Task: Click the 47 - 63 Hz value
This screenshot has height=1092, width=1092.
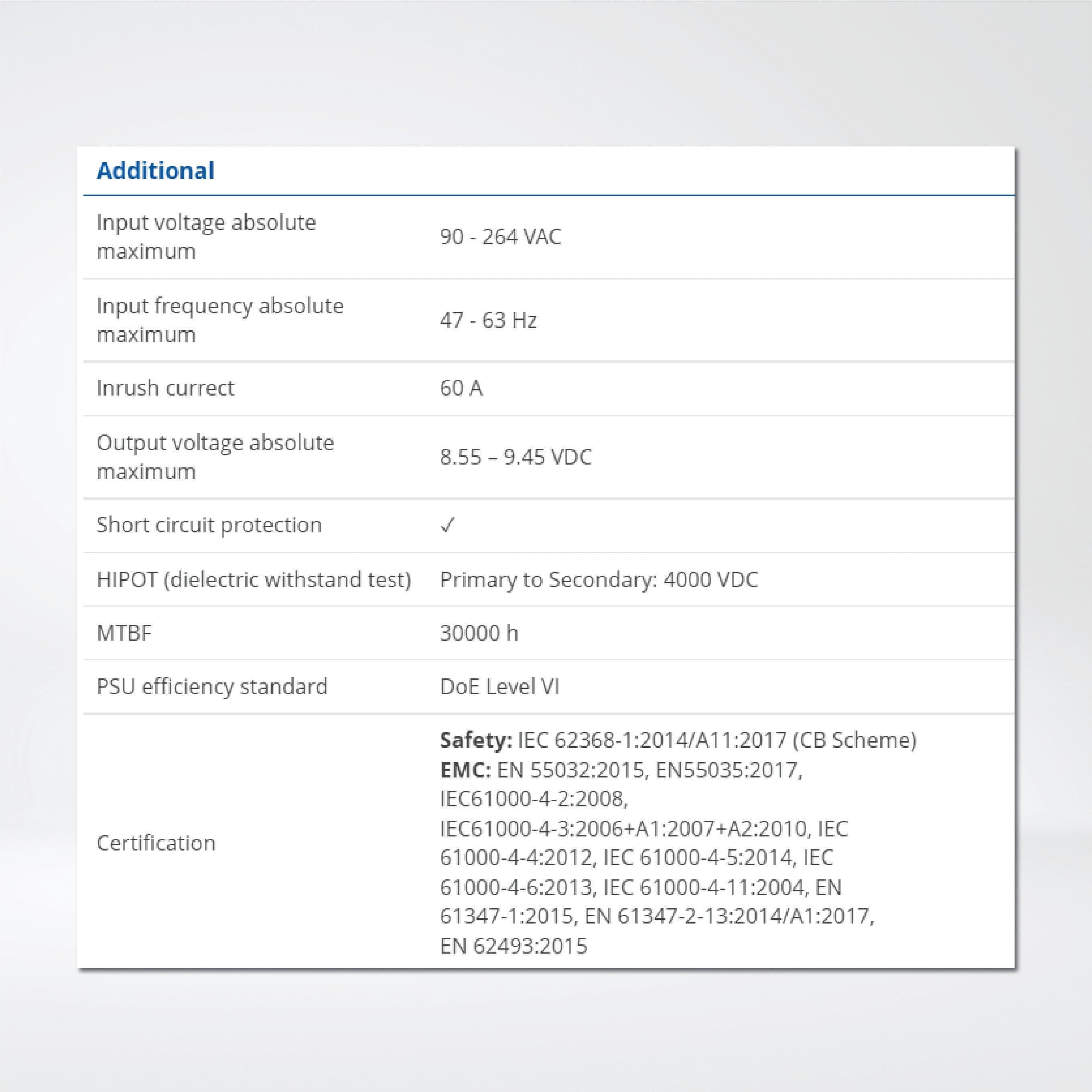Action: pos(488,320)
